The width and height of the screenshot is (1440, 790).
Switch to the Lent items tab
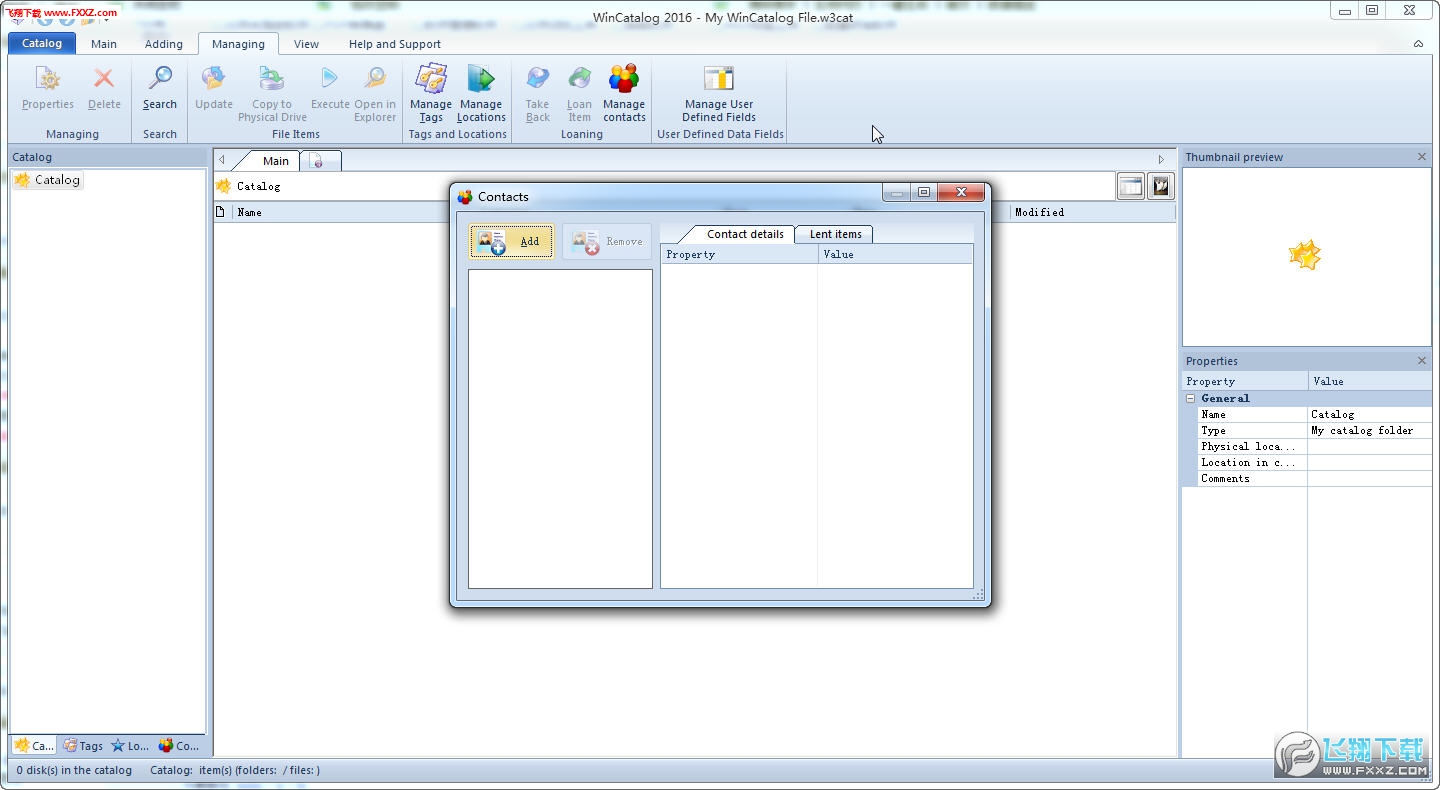click(x=835, y=234)
